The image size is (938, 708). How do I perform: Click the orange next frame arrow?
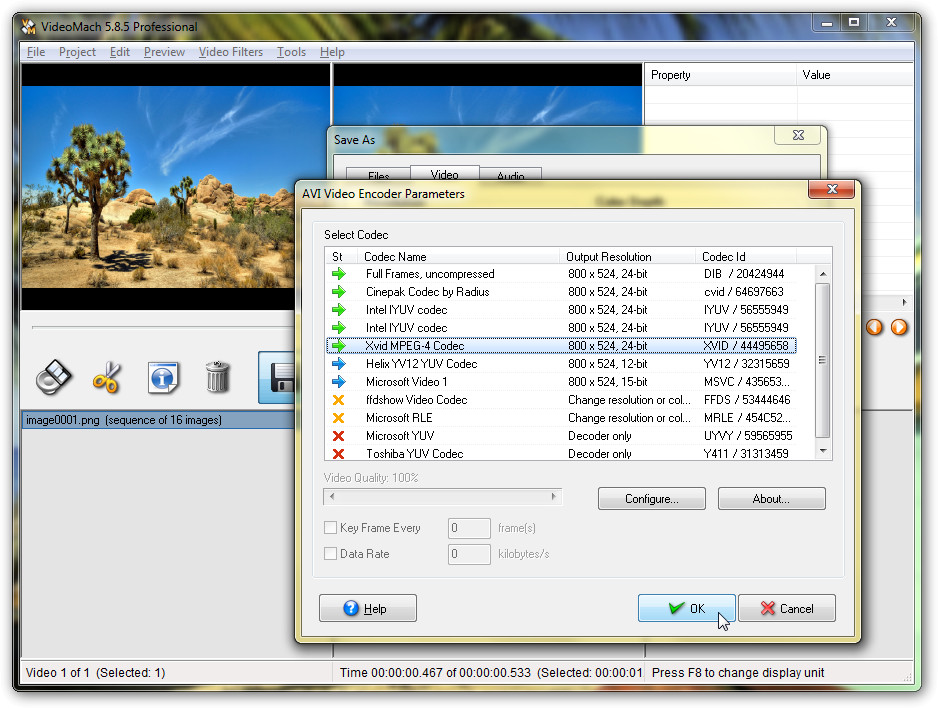899,327
